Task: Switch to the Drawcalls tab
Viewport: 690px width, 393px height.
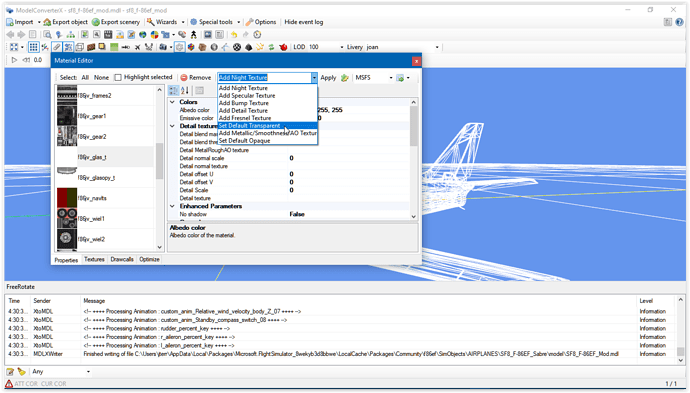Action: click(x=122, y=259)
